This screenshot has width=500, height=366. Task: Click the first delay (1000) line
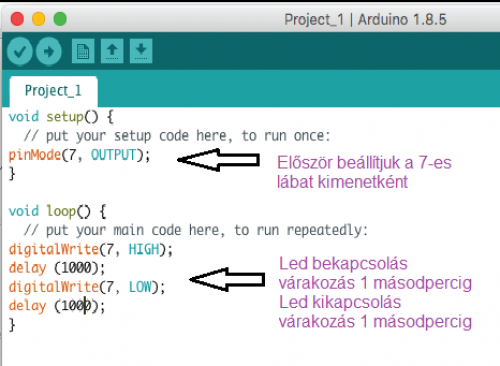pos(57,268)
